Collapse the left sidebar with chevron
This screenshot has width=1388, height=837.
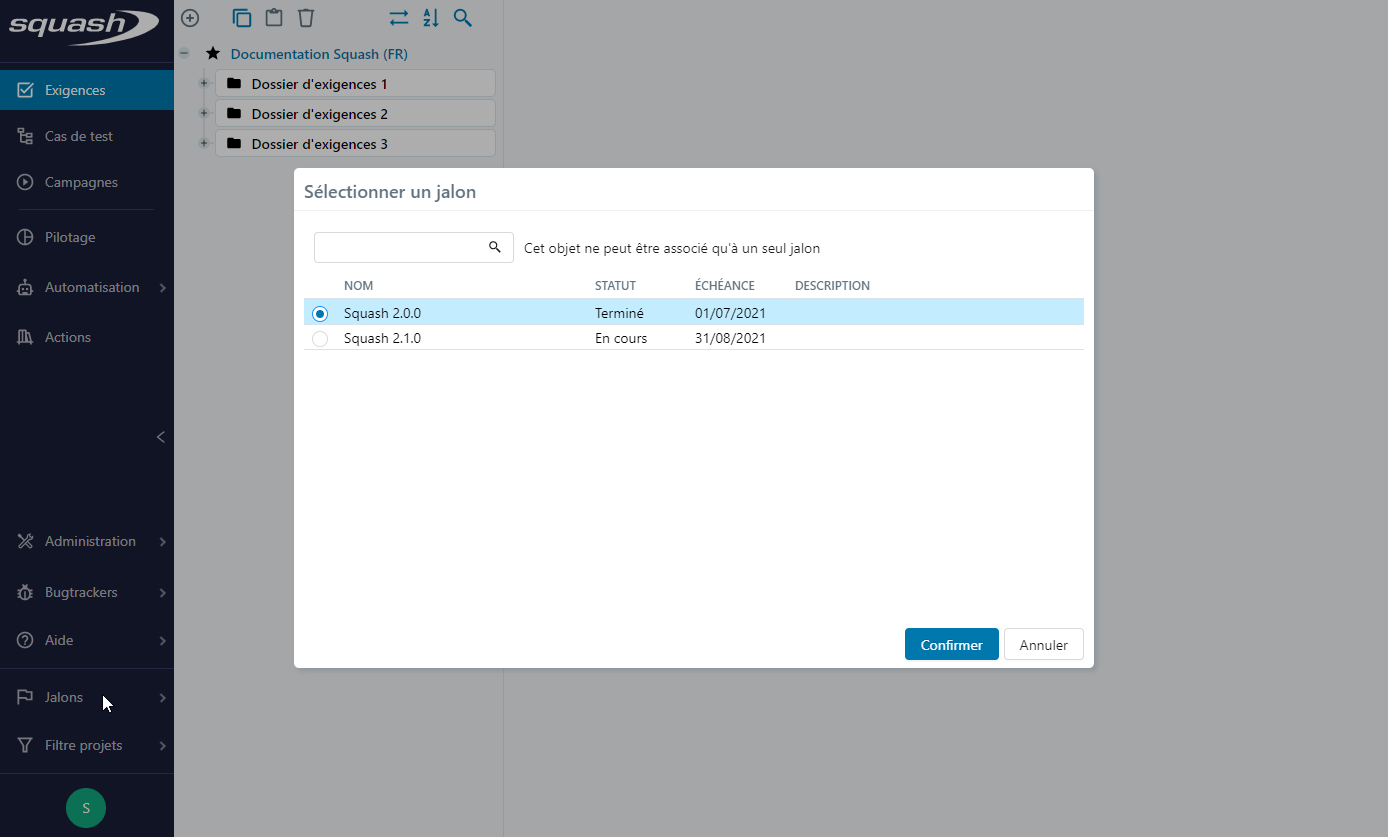tap(161, 437)
